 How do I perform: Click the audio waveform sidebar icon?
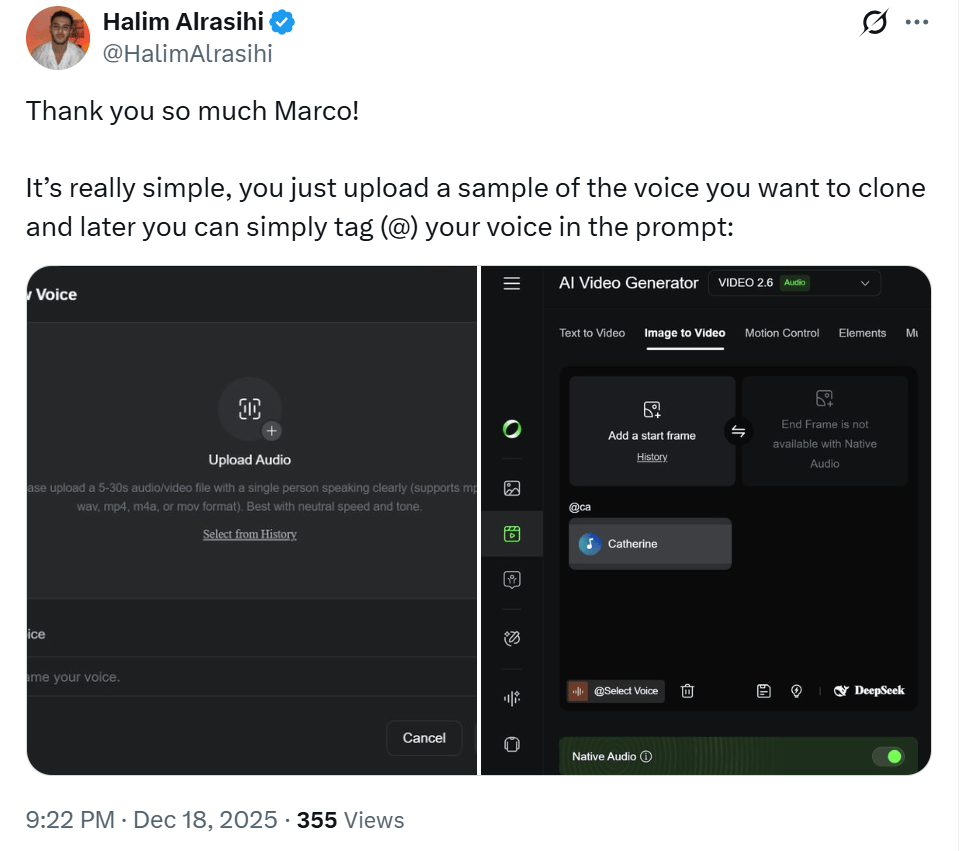coord(512,697)
